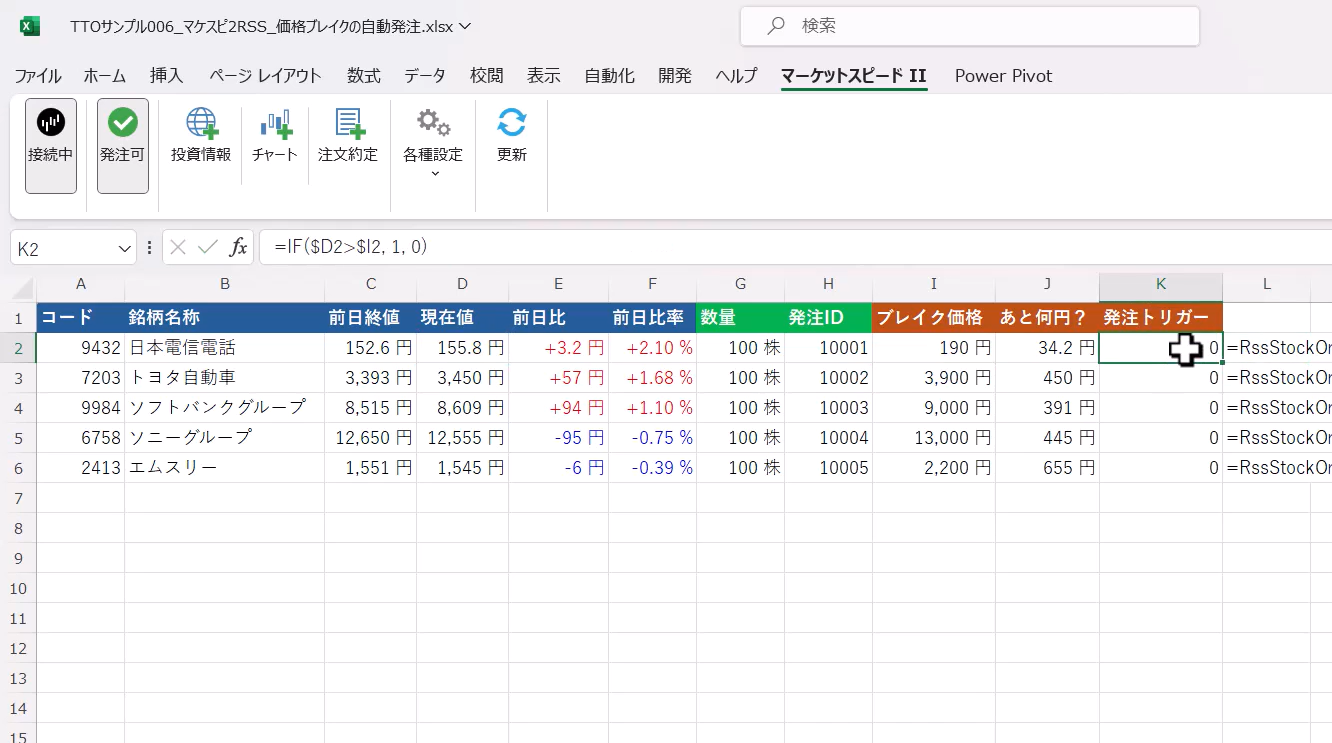
Task: Select the ソニーグループ cell
Action: (x=225, y=438)
